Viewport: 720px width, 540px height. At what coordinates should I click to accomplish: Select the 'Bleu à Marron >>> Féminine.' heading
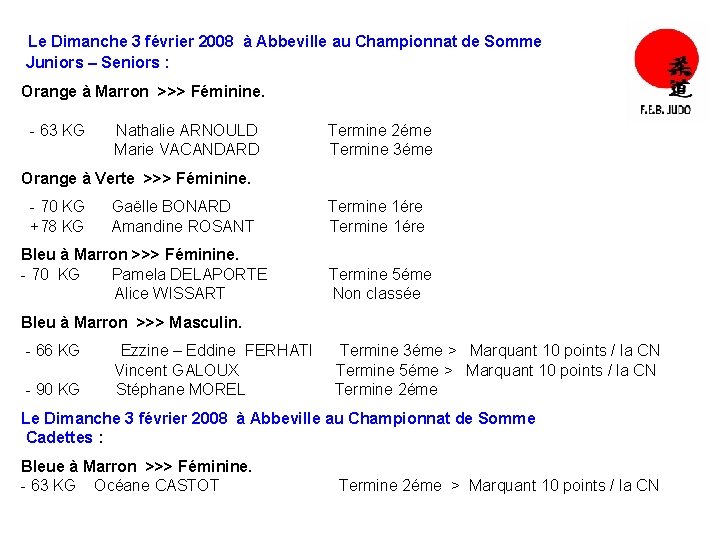[130, 255]
